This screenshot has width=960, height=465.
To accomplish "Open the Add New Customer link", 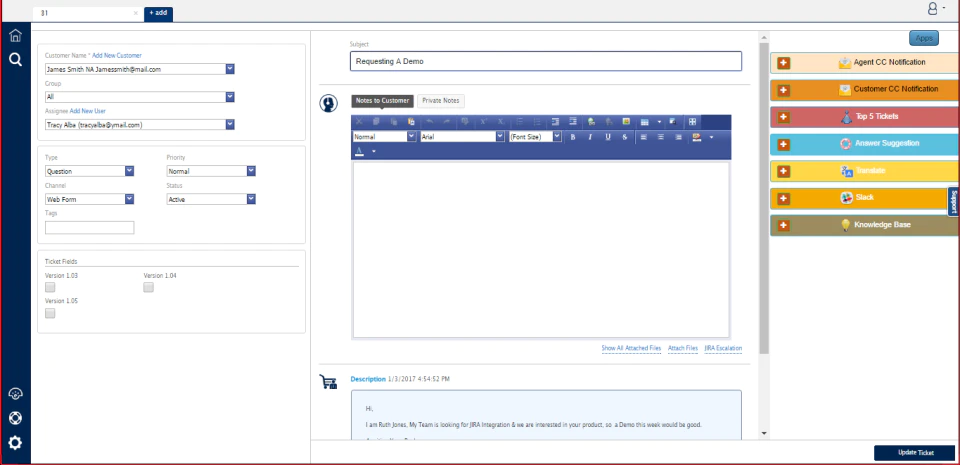I will coord(117,56).
